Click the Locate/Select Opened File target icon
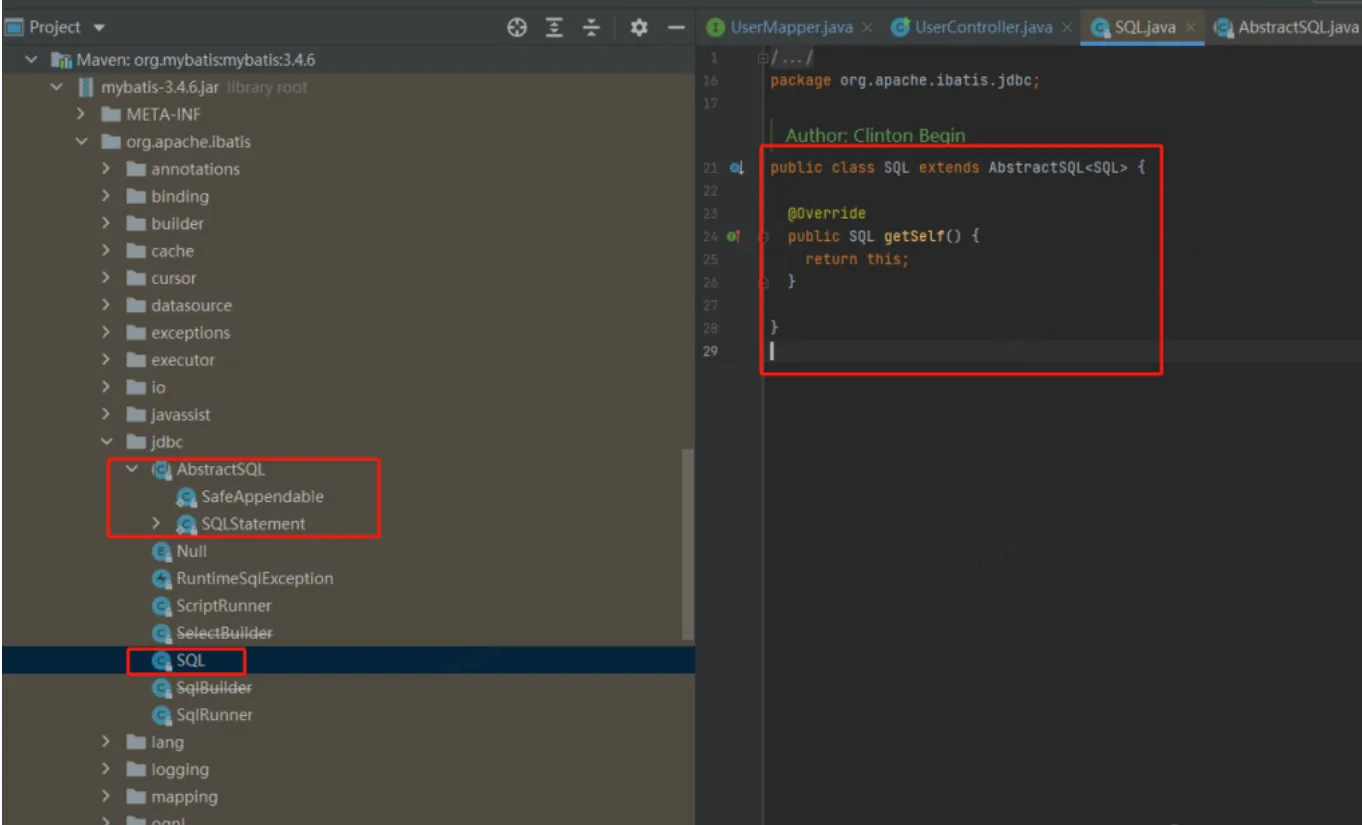 [517, 27]
